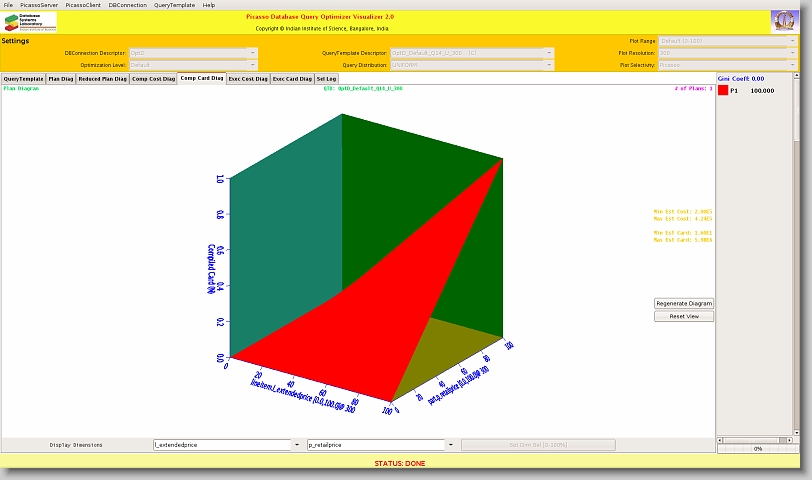Open the Help menu

208,5
